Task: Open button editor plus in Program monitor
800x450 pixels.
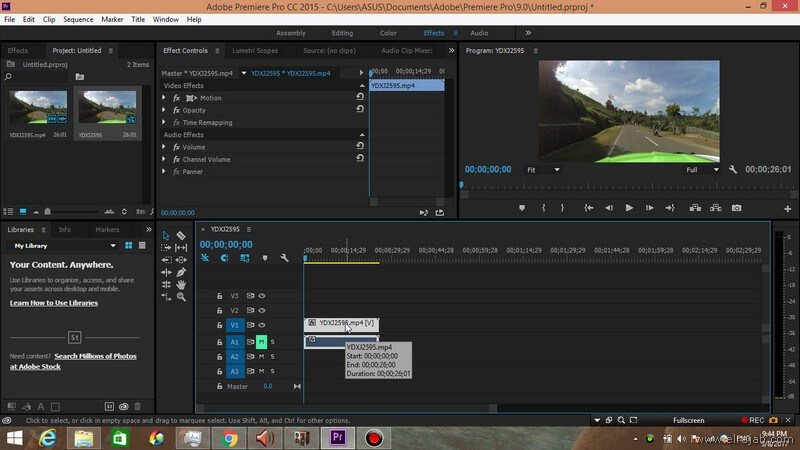Action: (787, 209)
